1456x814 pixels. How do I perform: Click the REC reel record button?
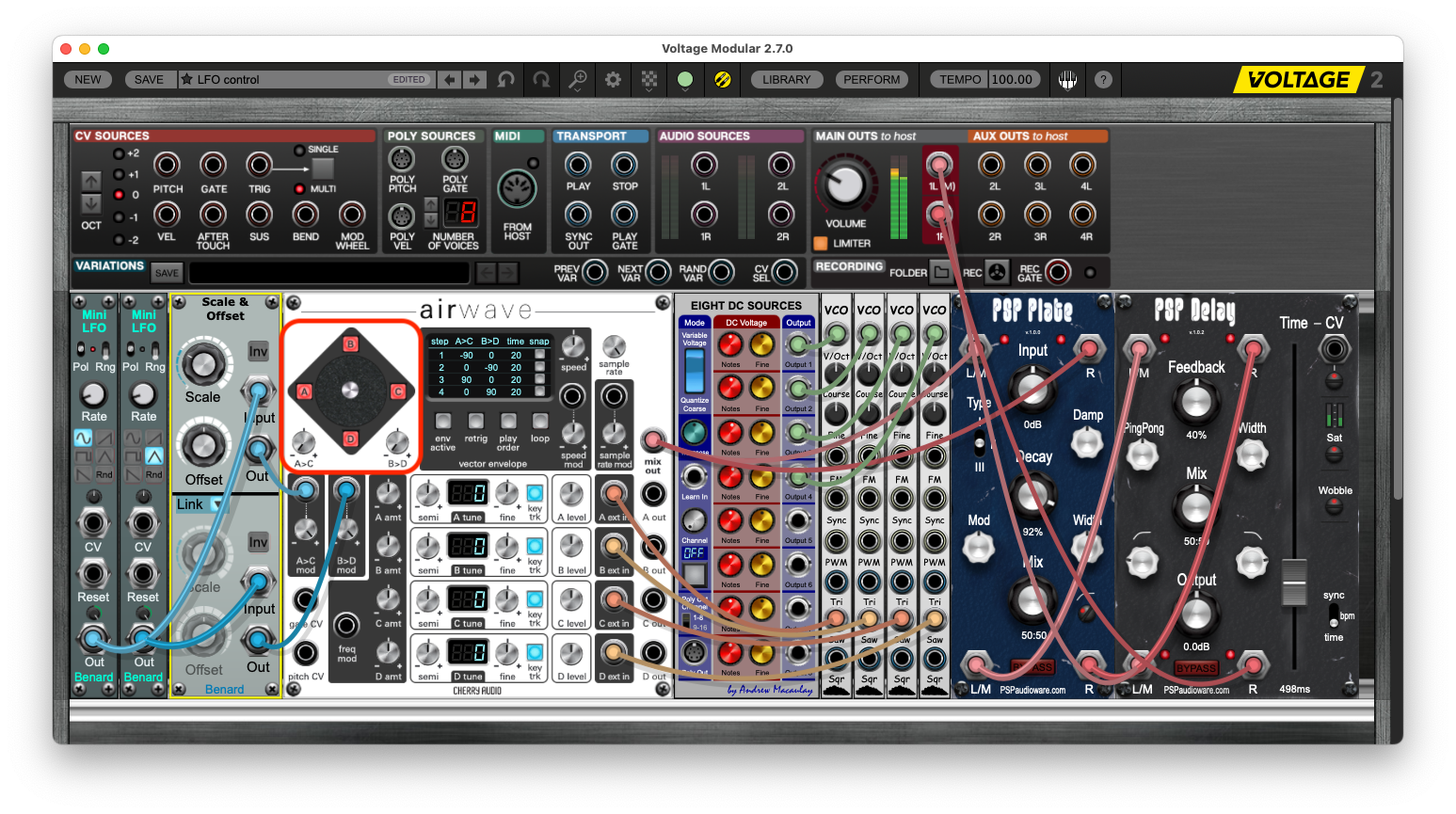tap(998, 273)
